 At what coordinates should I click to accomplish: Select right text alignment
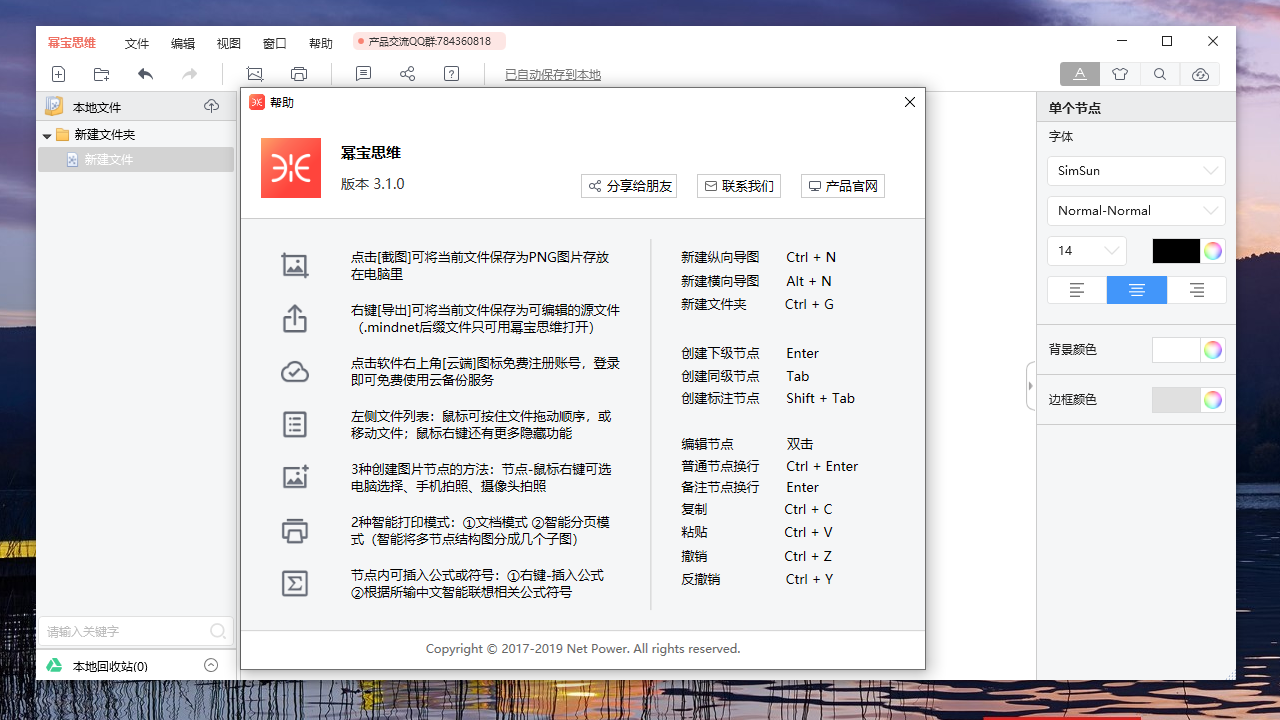click(1196, 290)
